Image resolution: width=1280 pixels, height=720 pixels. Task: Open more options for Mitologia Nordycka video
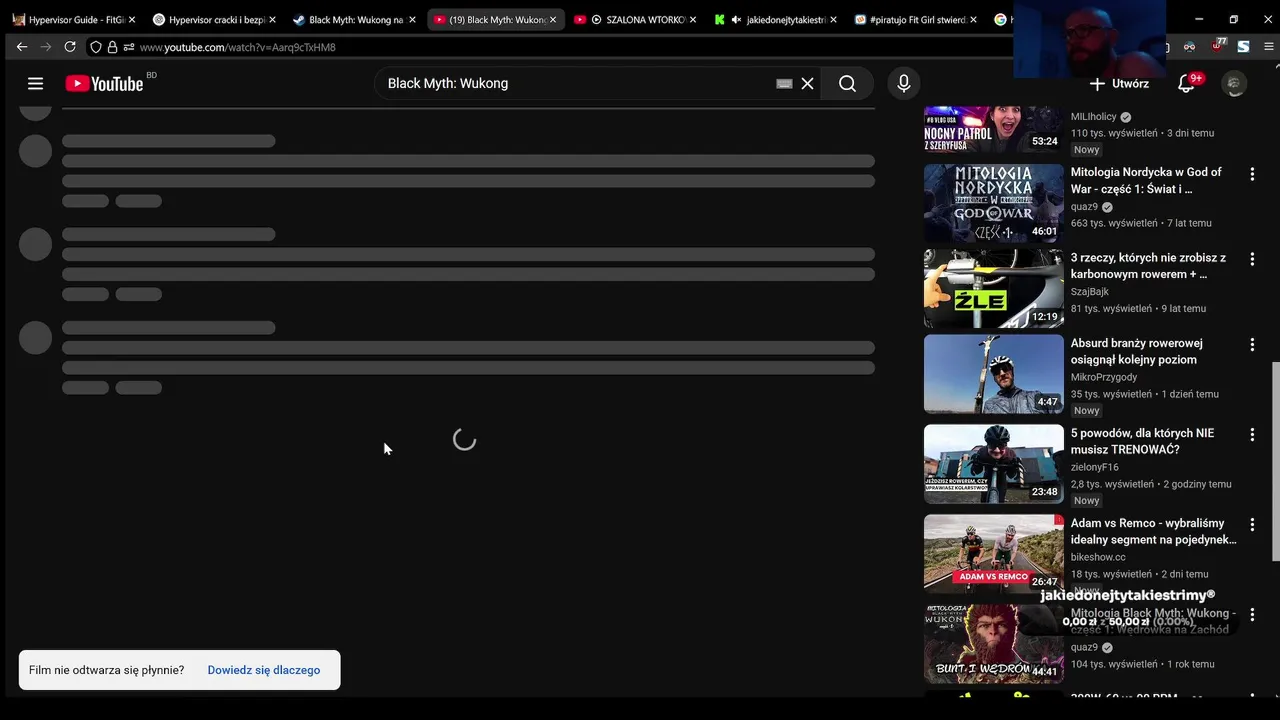click(1252, 174)
